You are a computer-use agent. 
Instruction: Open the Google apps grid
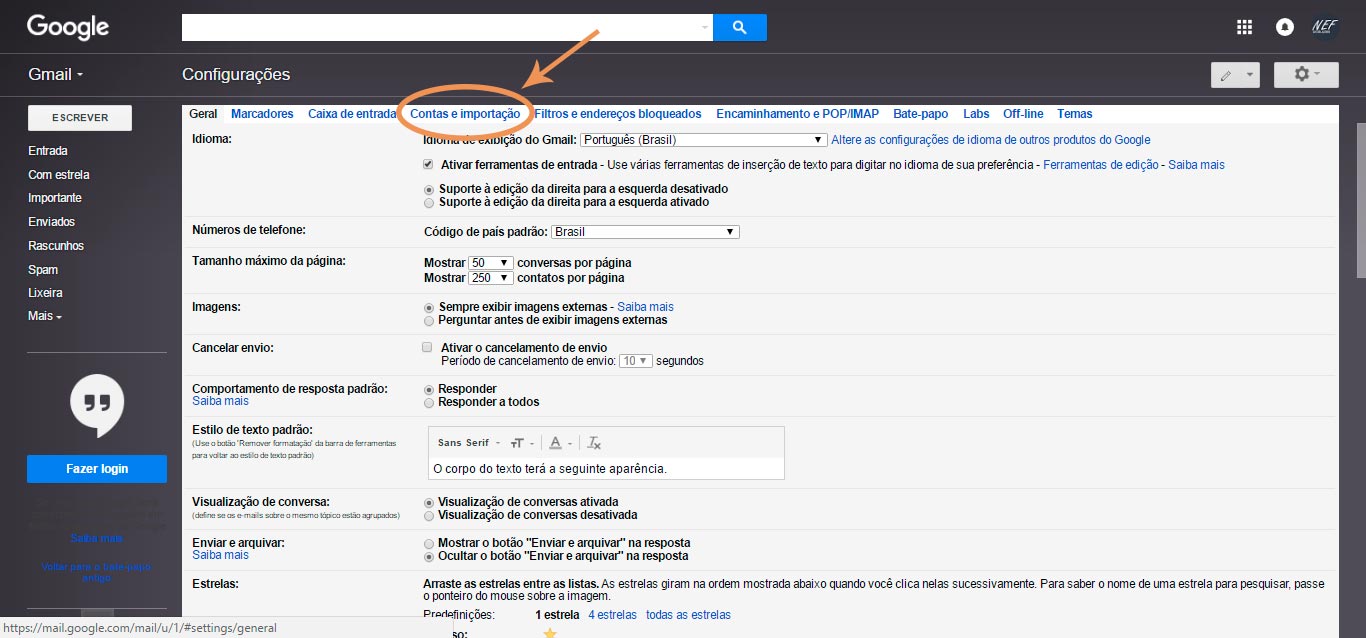click(x=1245, y=27)
